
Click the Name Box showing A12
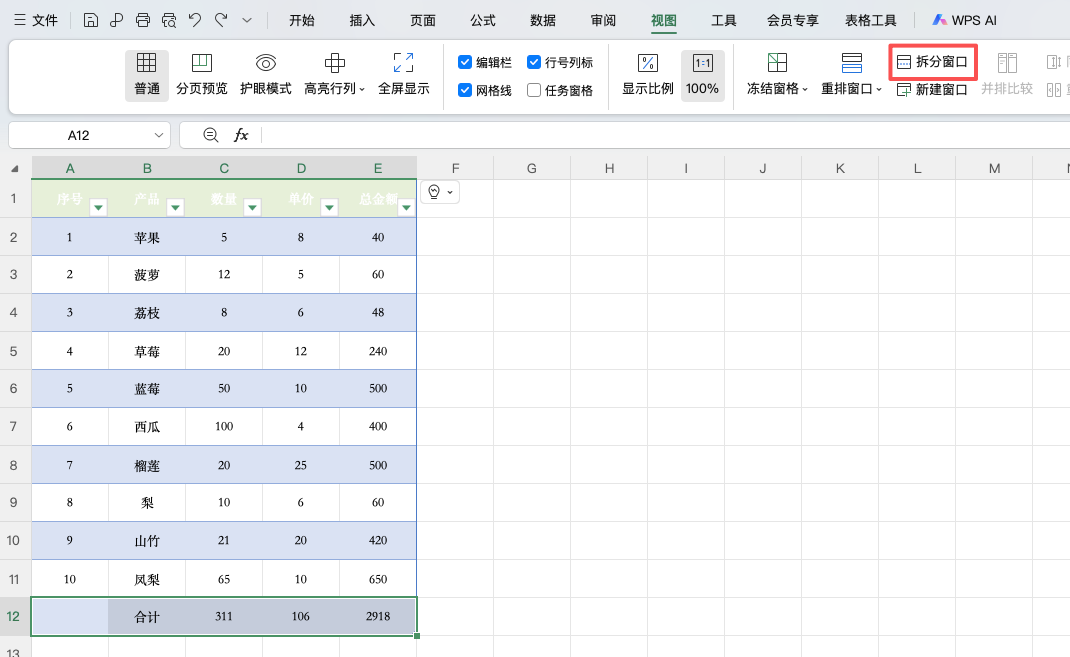point(78,135)
